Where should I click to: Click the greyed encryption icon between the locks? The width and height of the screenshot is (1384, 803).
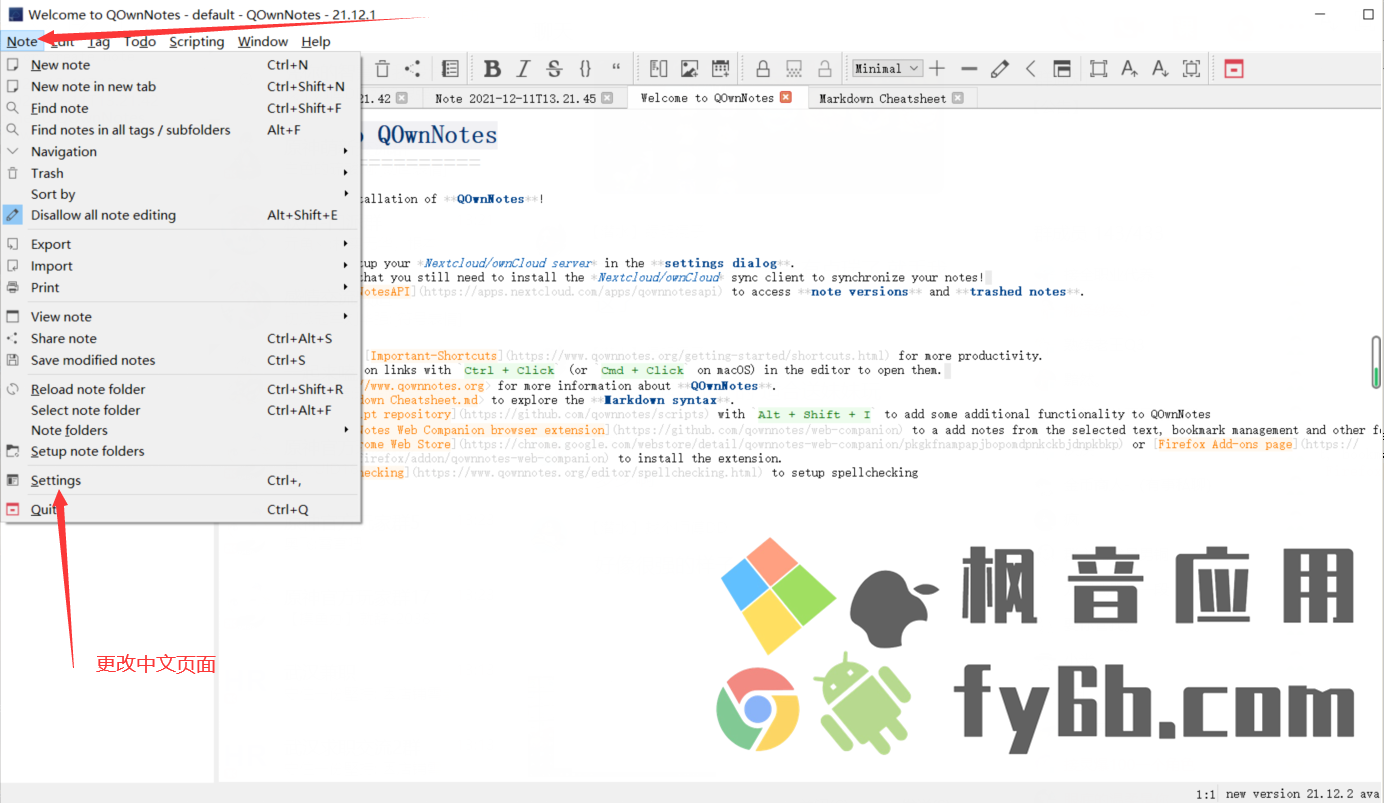(x=794, y=69)
